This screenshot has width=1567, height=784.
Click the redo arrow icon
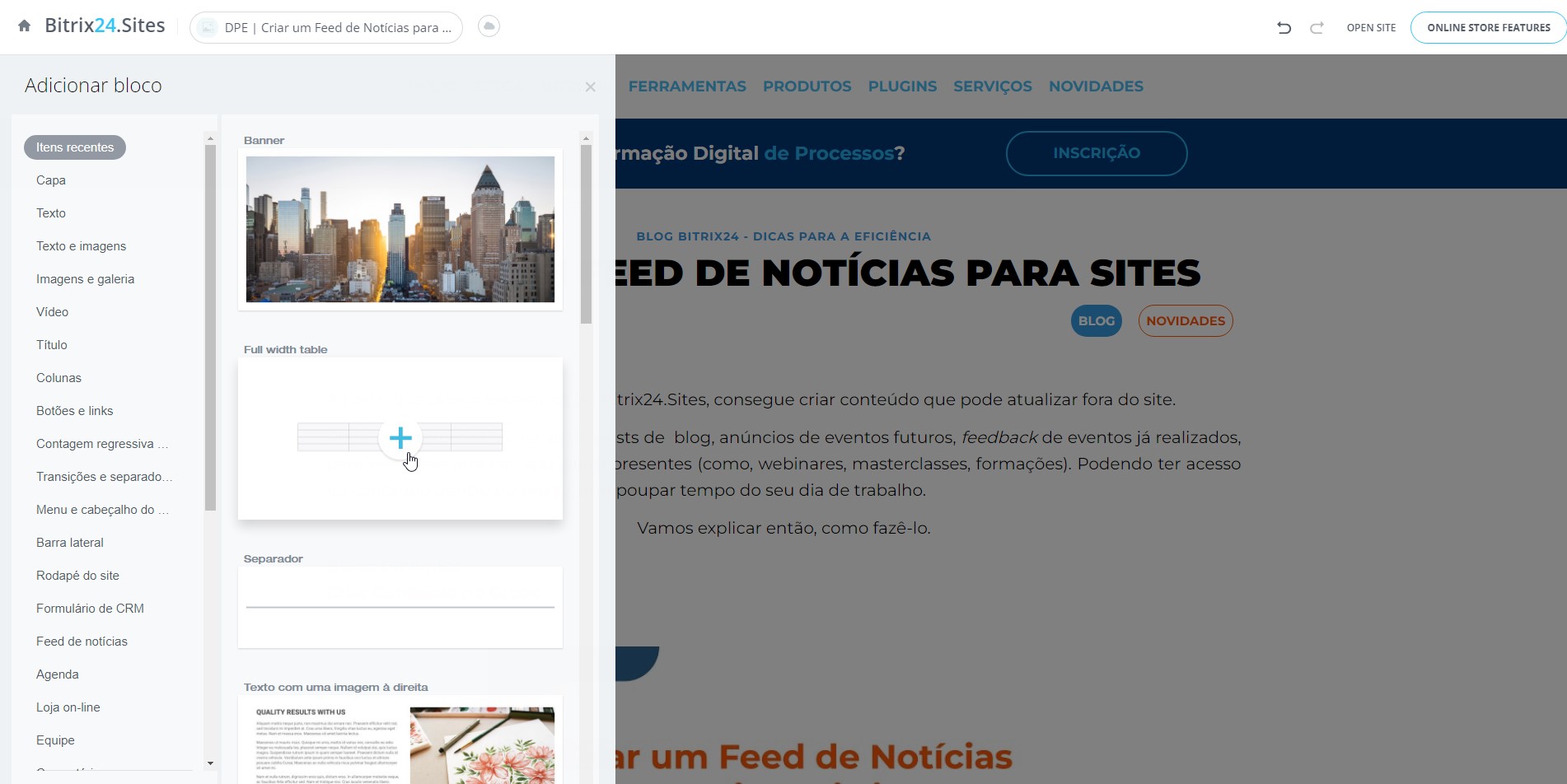pos(1317,28)
